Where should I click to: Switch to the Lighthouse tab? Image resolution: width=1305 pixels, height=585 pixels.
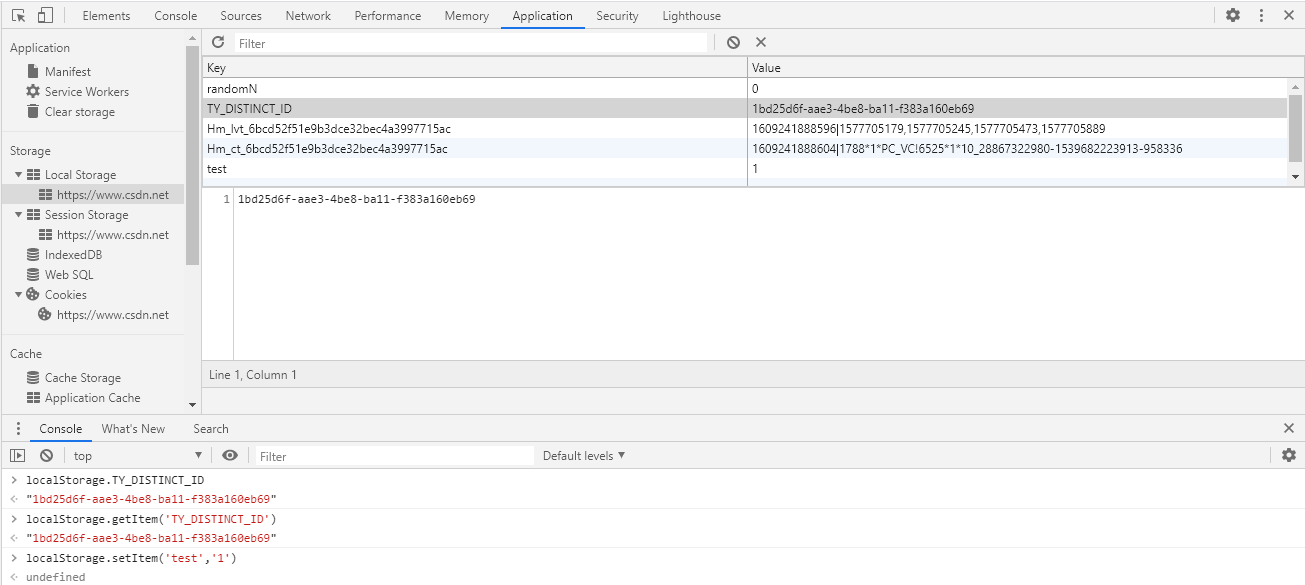[x=691, y=16]
